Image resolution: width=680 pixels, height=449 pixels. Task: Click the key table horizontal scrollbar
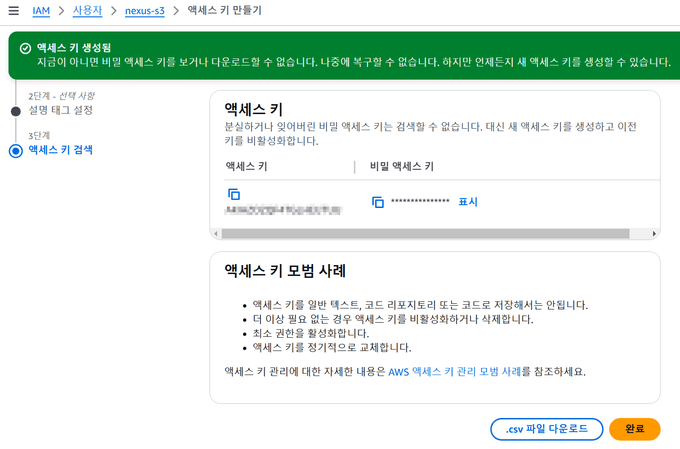(430, 234)
